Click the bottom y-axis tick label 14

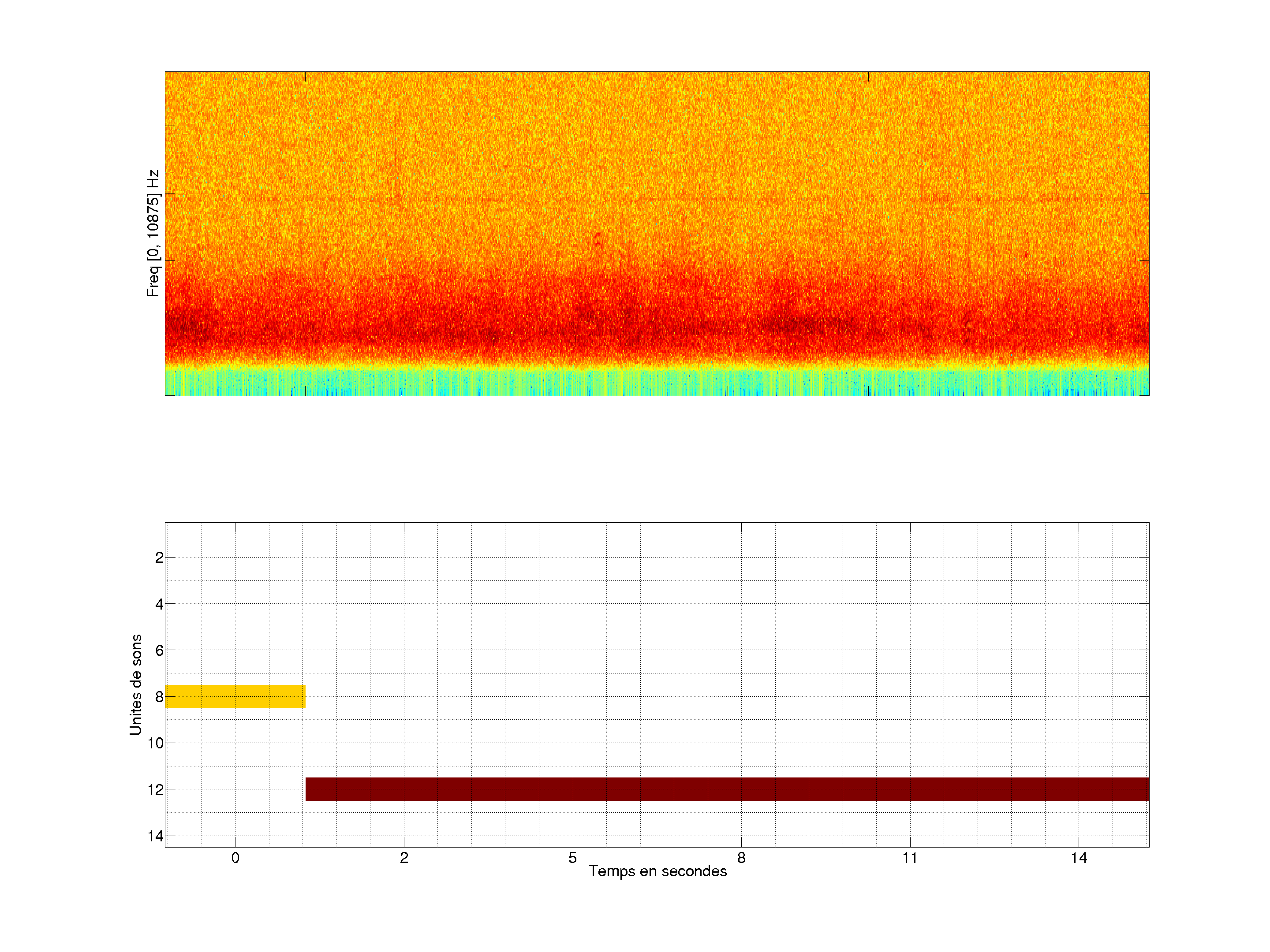click(156, 836)
